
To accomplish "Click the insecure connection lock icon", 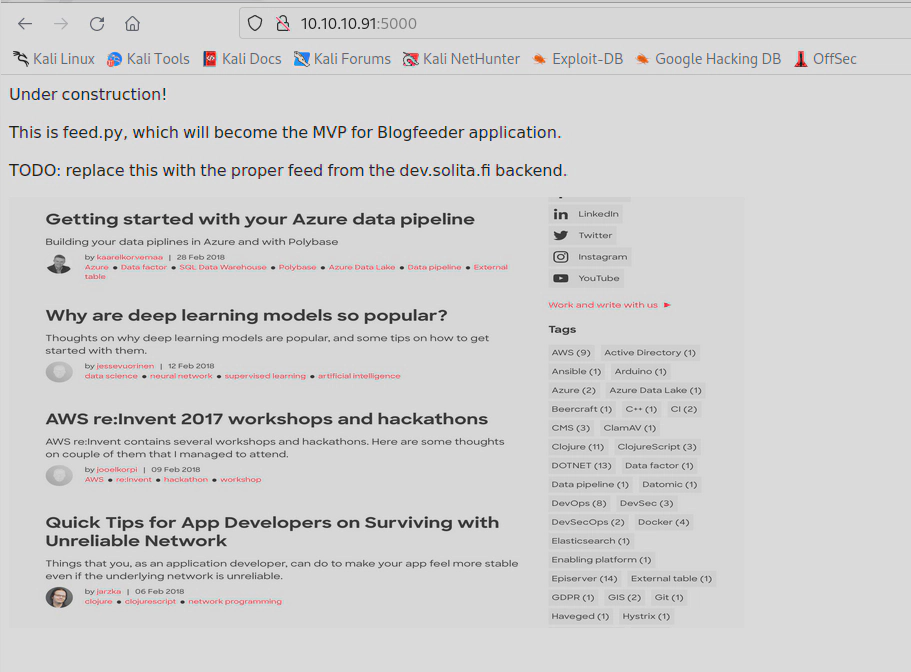I will pyautogui.click(x=282, y=23).
